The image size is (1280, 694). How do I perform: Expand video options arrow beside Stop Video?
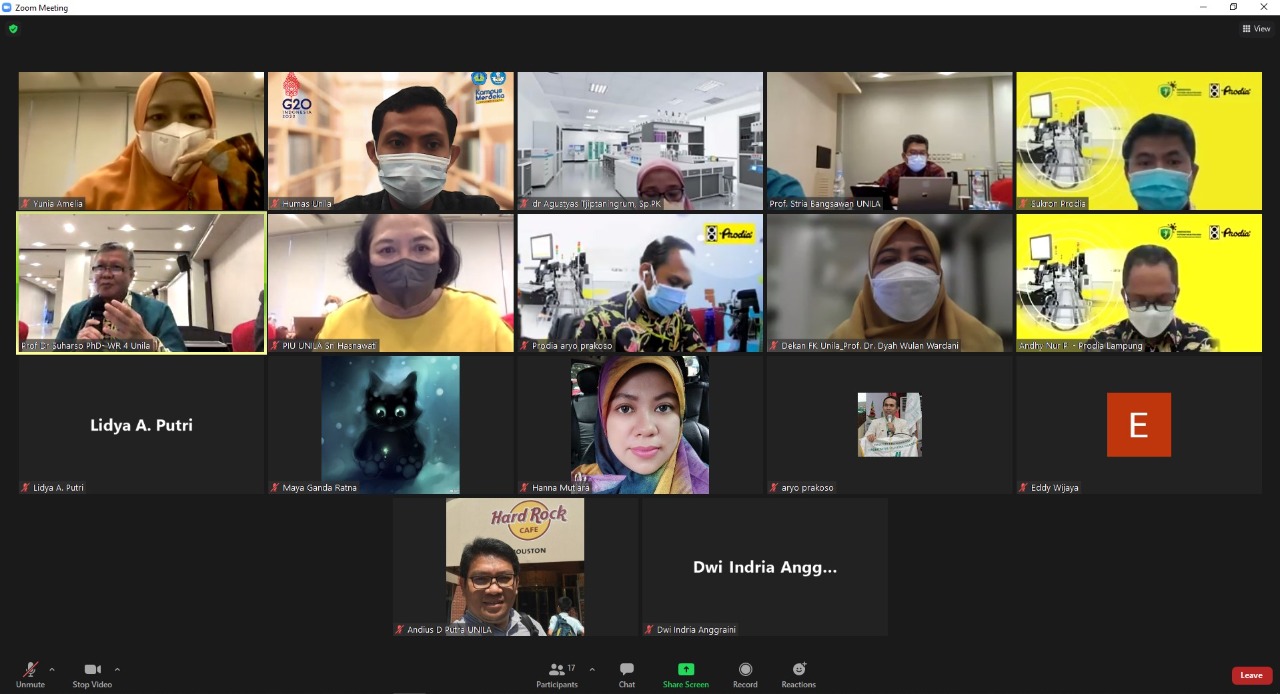tap(117, 670)
